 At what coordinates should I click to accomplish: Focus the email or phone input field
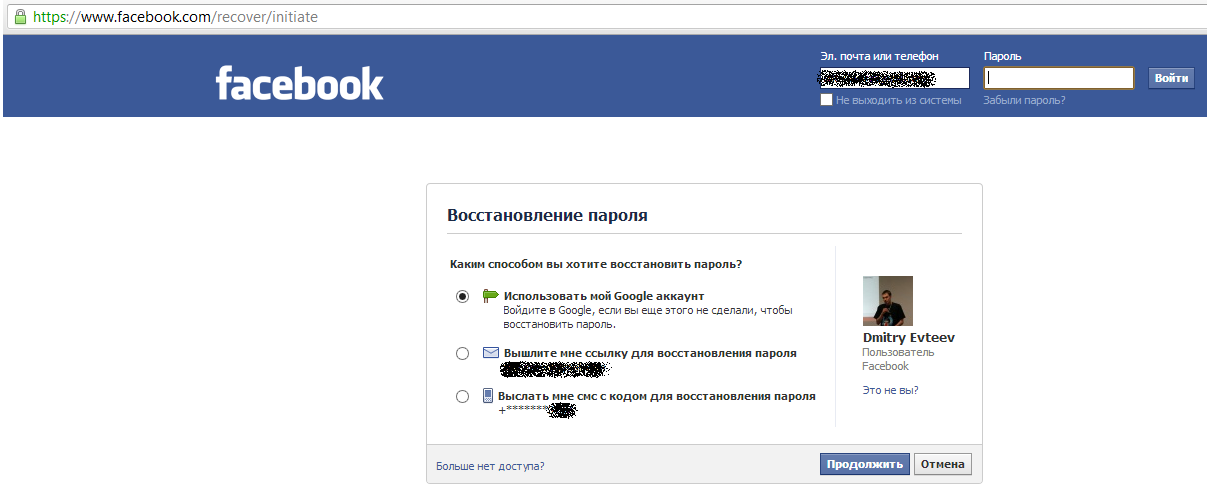pos(894,78)
